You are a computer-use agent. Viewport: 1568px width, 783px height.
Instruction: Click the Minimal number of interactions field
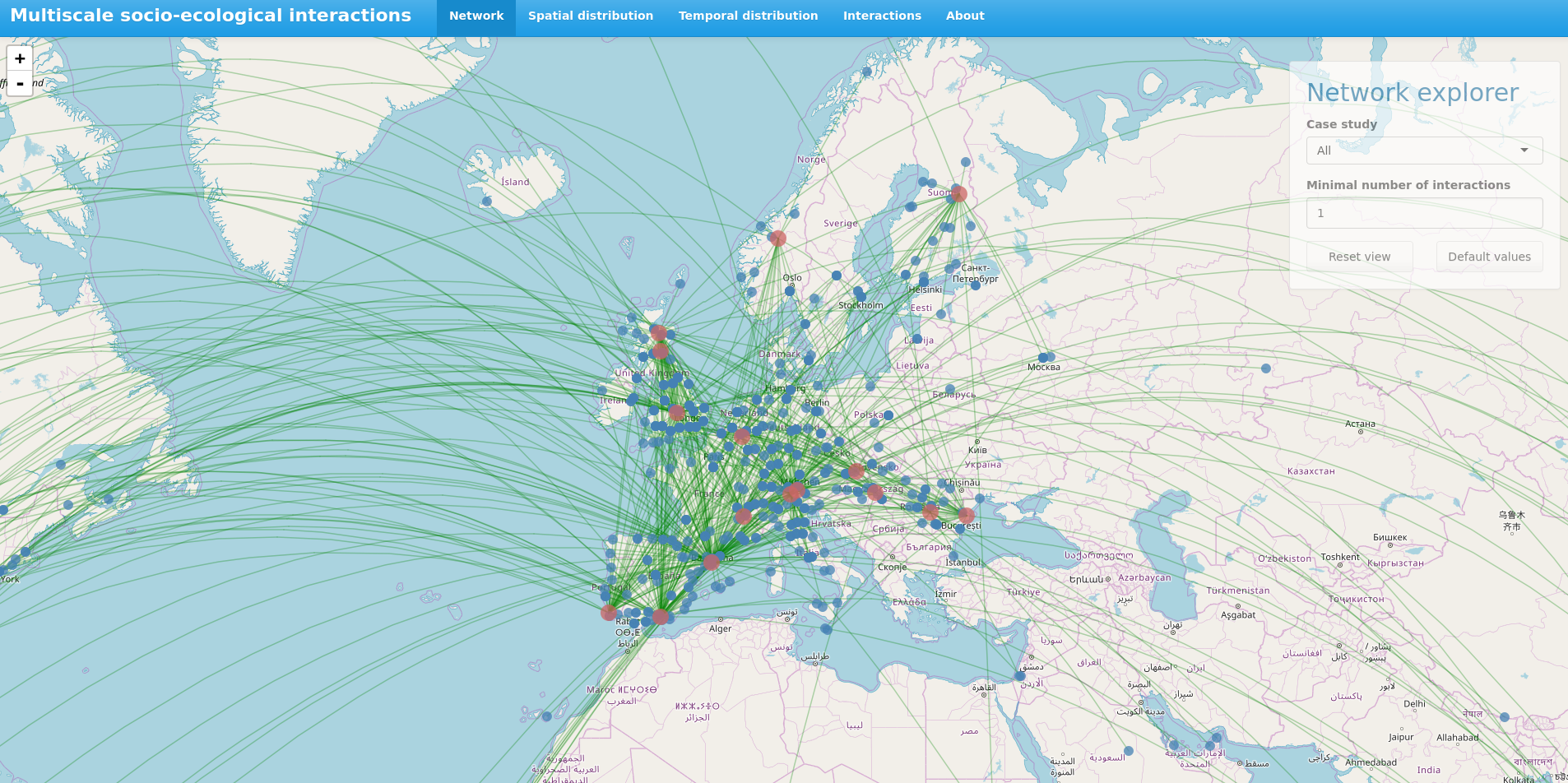coord(1424,213)
